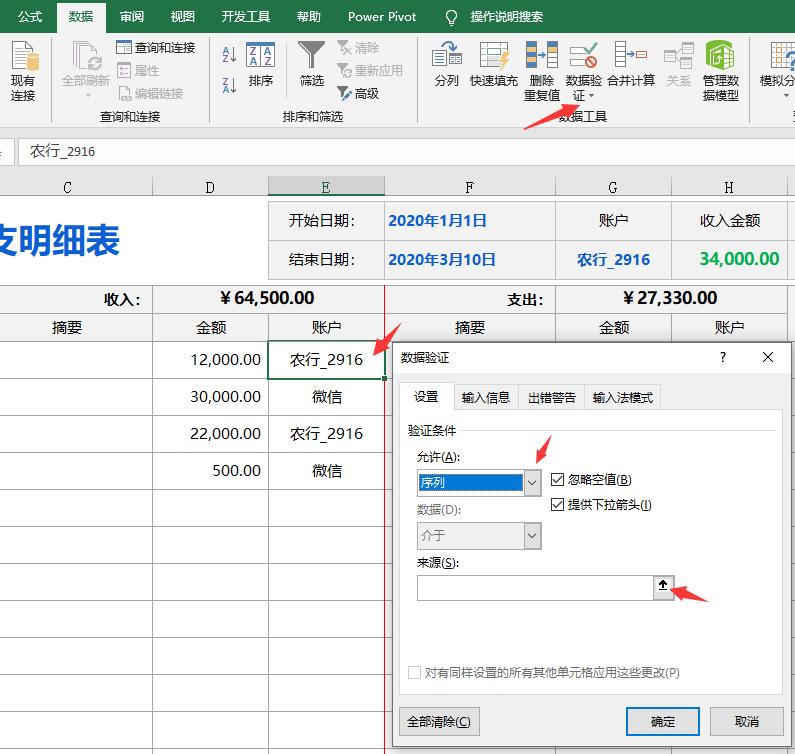
Task: Open Existing Connections (现有连接)
Action: 23,71
